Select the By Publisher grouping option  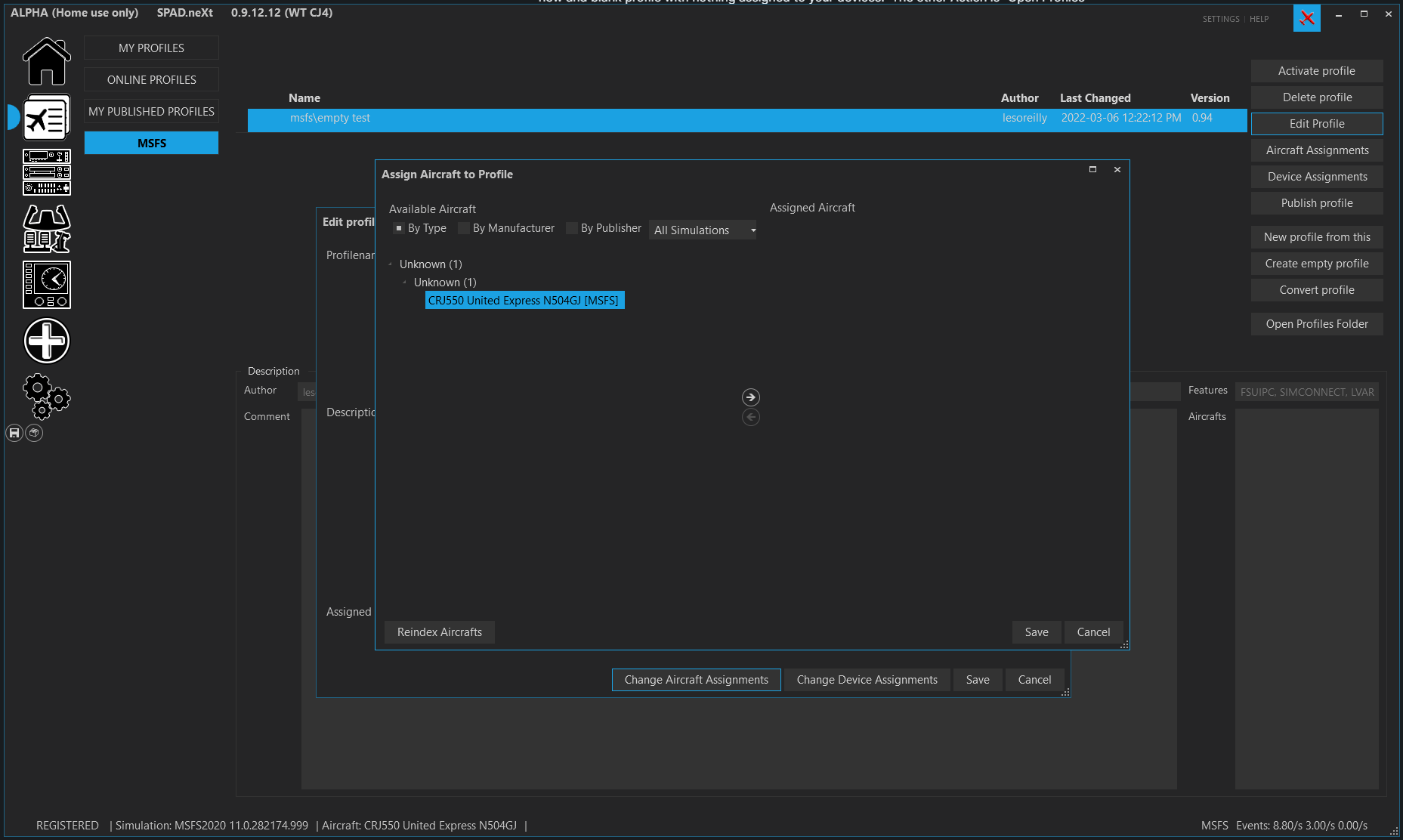(x=604, y=228)
